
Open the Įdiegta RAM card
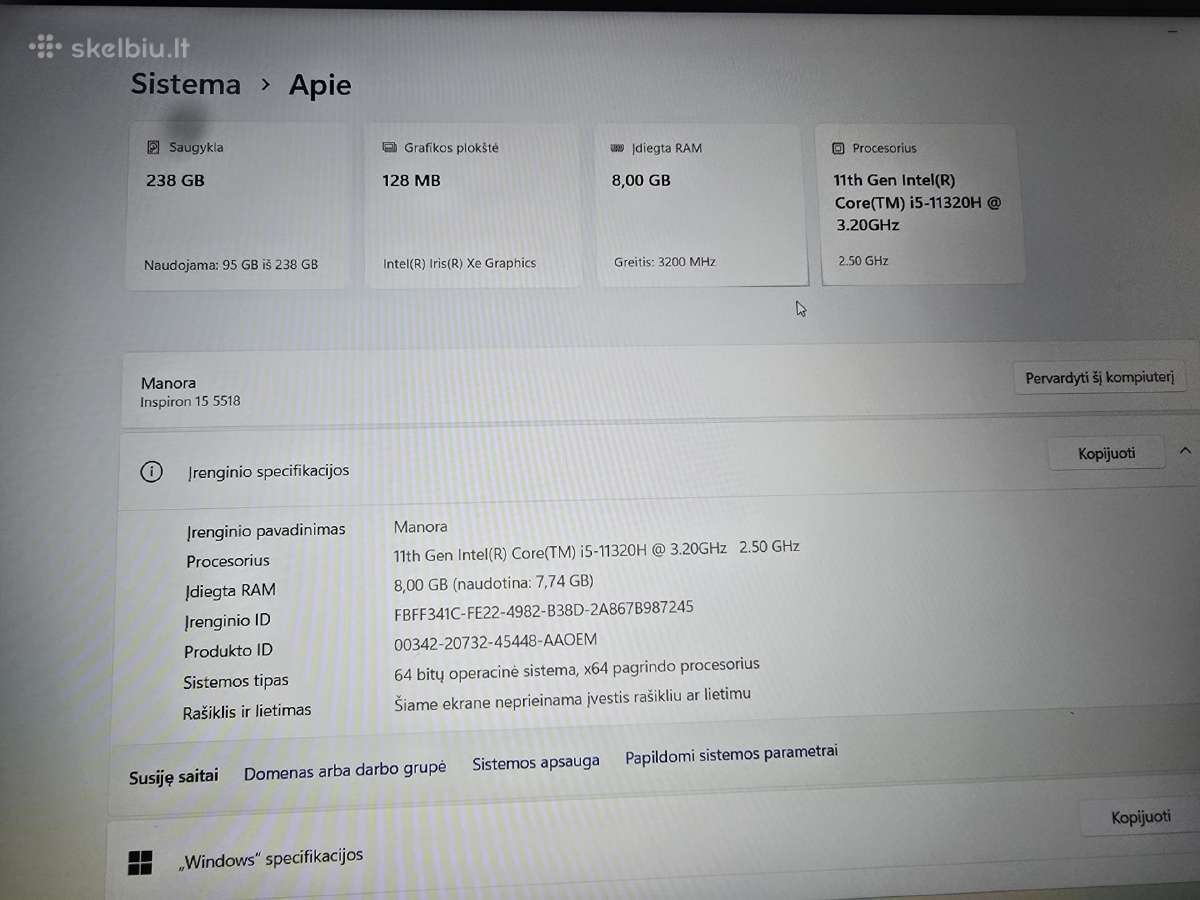pos(701,206)
